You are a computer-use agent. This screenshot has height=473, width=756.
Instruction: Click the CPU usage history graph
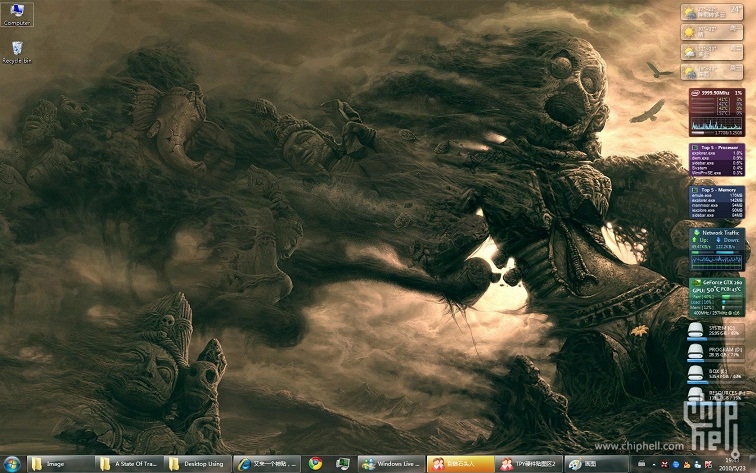point(716,123)
